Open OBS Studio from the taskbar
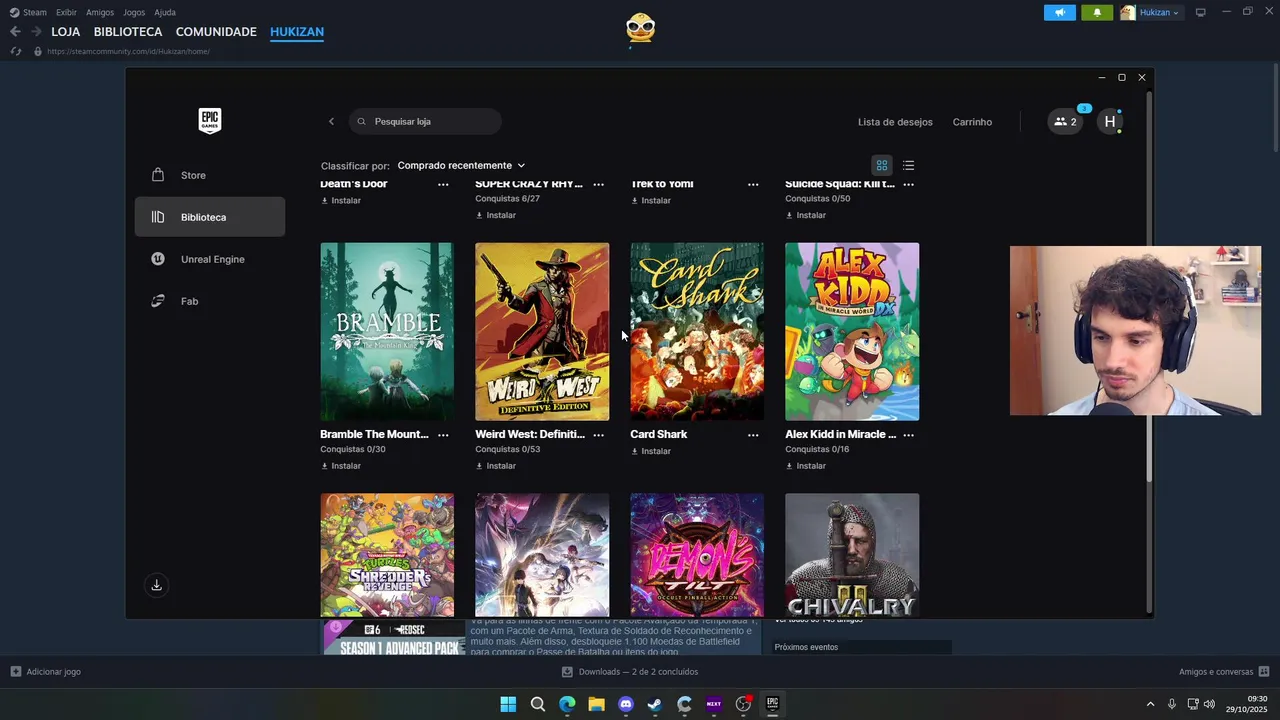This screenshot has height=720, width=1280. (743, 704)
